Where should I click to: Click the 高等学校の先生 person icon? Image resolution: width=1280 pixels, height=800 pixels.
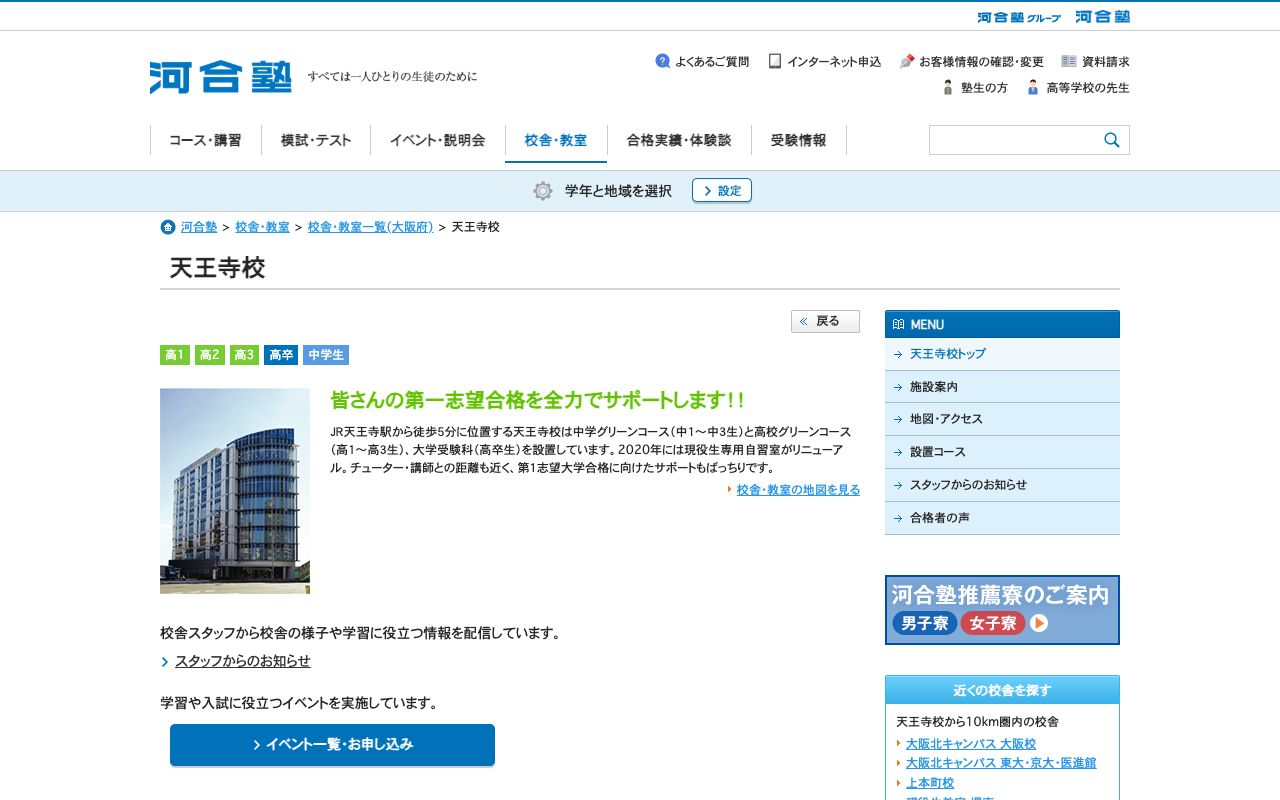point(1033,87)
